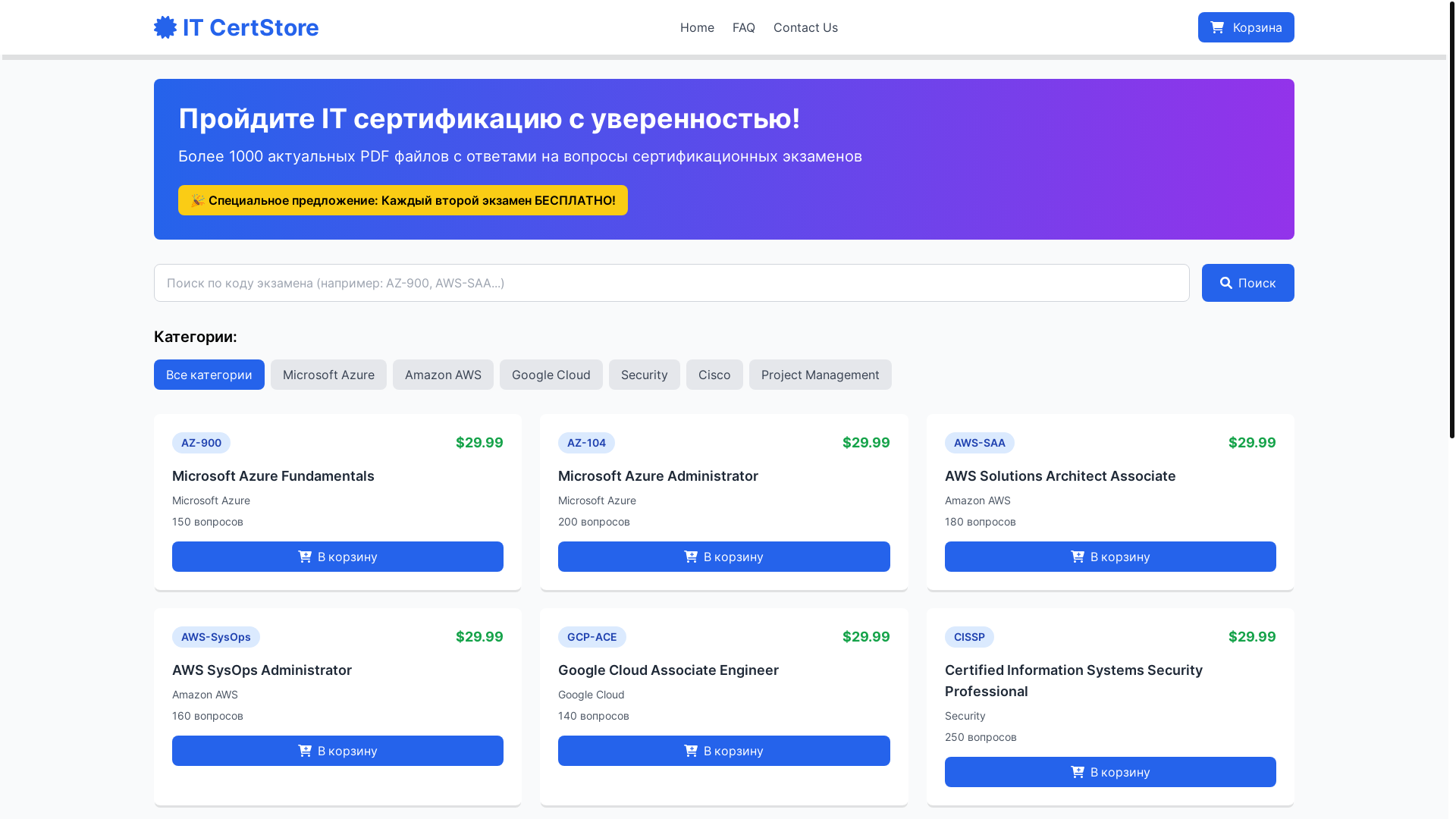Select the Все категории filter
This screenshot has height=819, width=1456.
pos(209,375)
